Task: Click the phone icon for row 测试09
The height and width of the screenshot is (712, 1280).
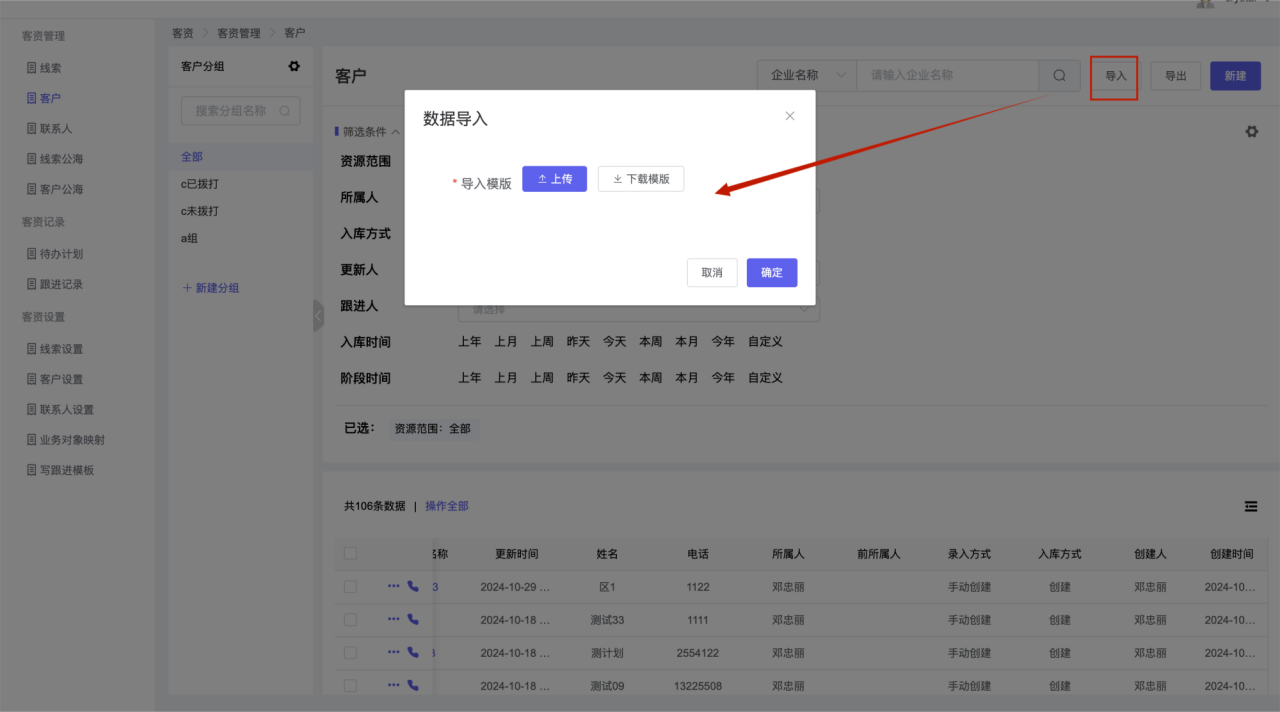Action: click(x=413, y=686)
